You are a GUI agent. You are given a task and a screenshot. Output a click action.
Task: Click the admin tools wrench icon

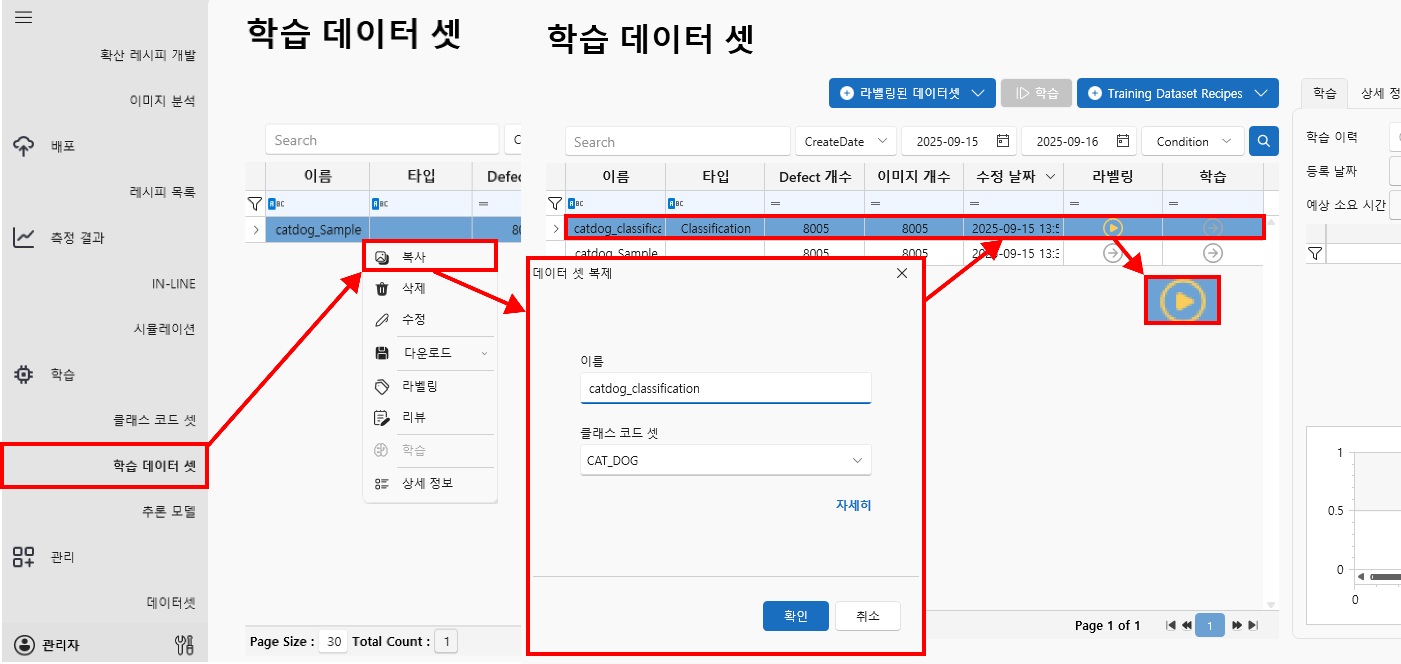[184, 645]
